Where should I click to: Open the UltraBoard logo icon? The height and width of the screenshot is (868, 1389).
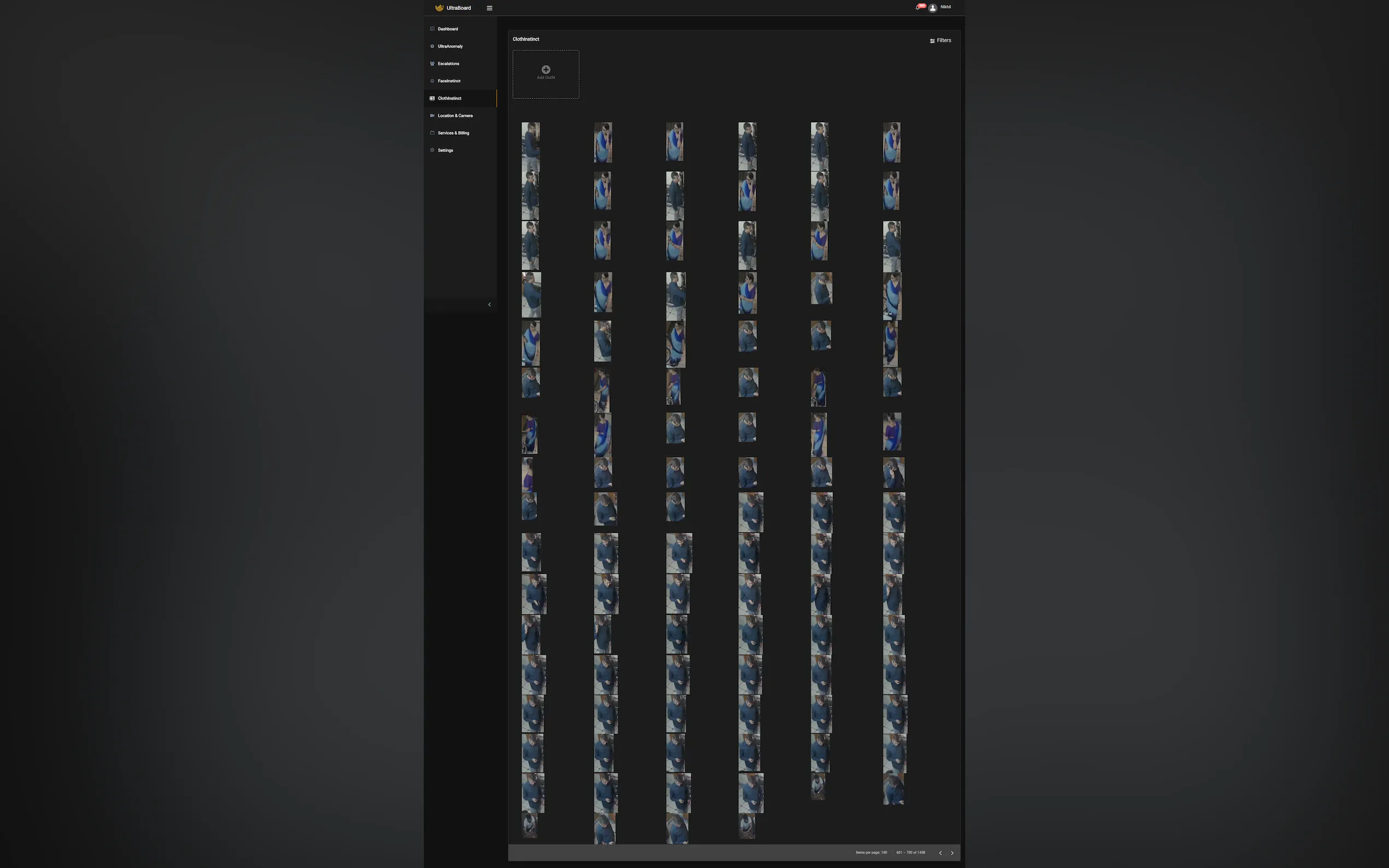click(439, 8)
